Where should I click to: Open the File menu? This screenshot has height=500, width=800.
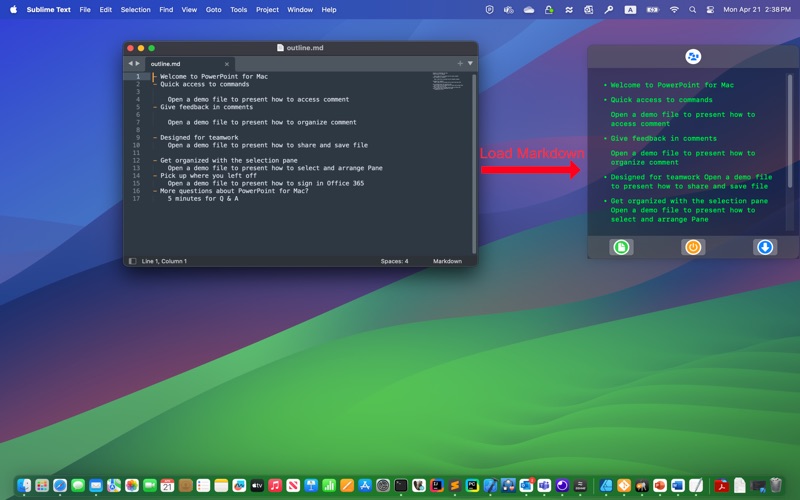[85, 10]
